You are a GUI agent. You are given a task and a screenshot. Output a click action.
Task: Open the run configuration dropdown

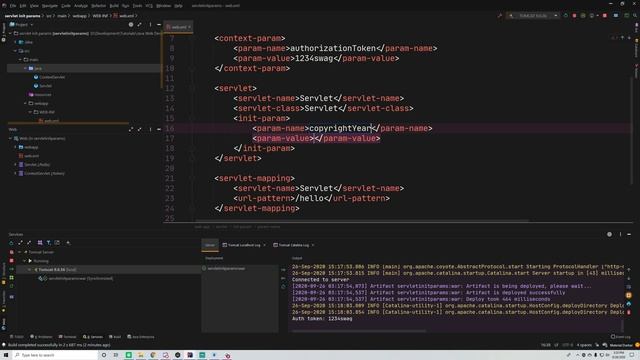tap(533, 16)
